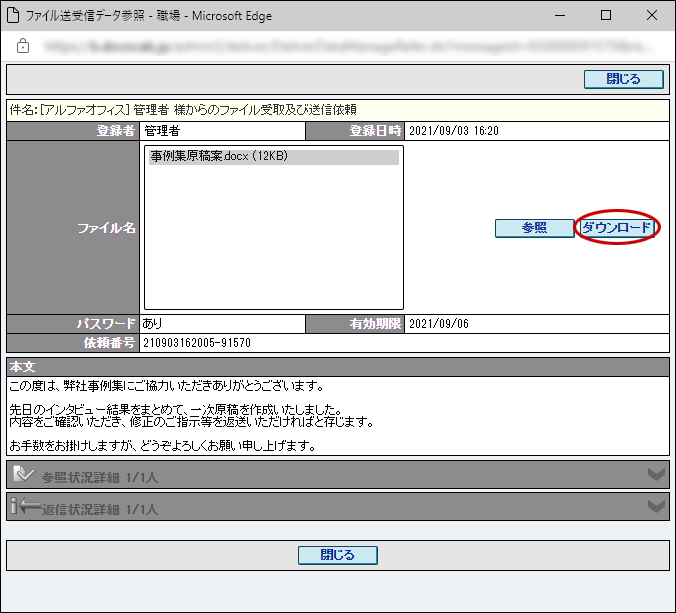Click the 件名 subject line text
The height and width of the screenshot is (613, 676).
click(190, 110)
